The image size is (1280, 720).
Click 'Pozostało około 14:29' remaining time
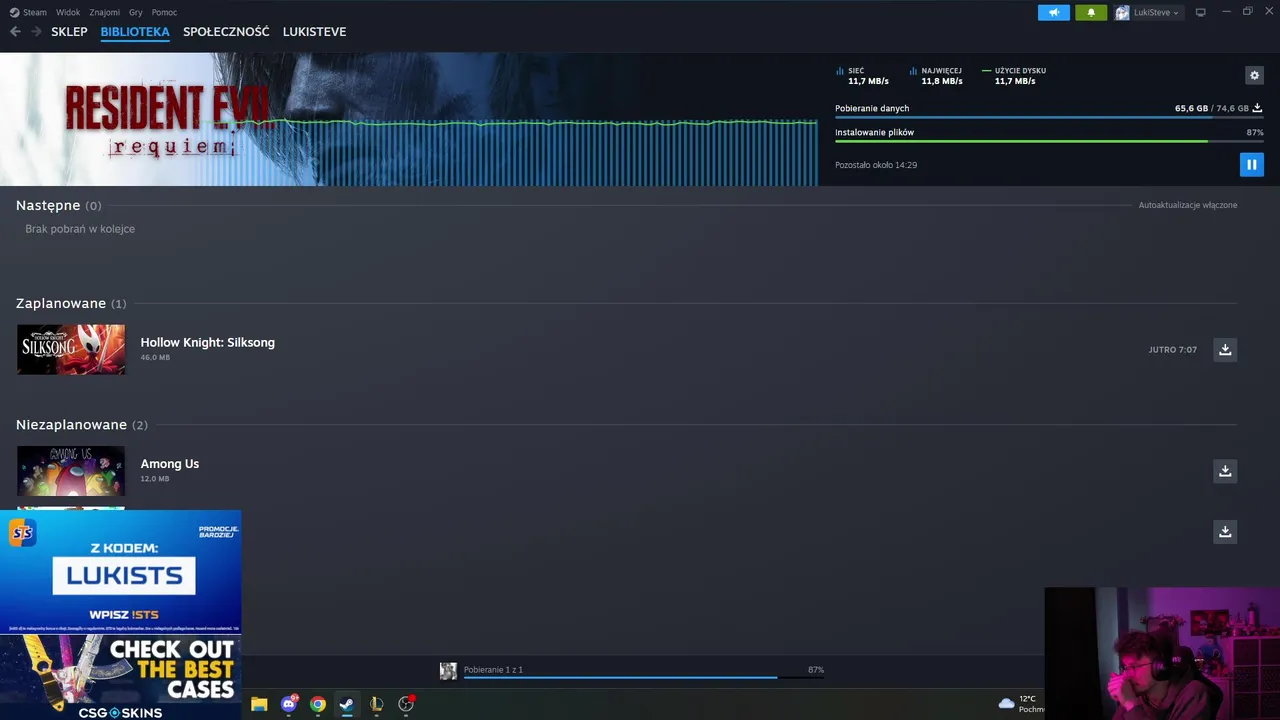pyautogui.click(x=876, y=165)
